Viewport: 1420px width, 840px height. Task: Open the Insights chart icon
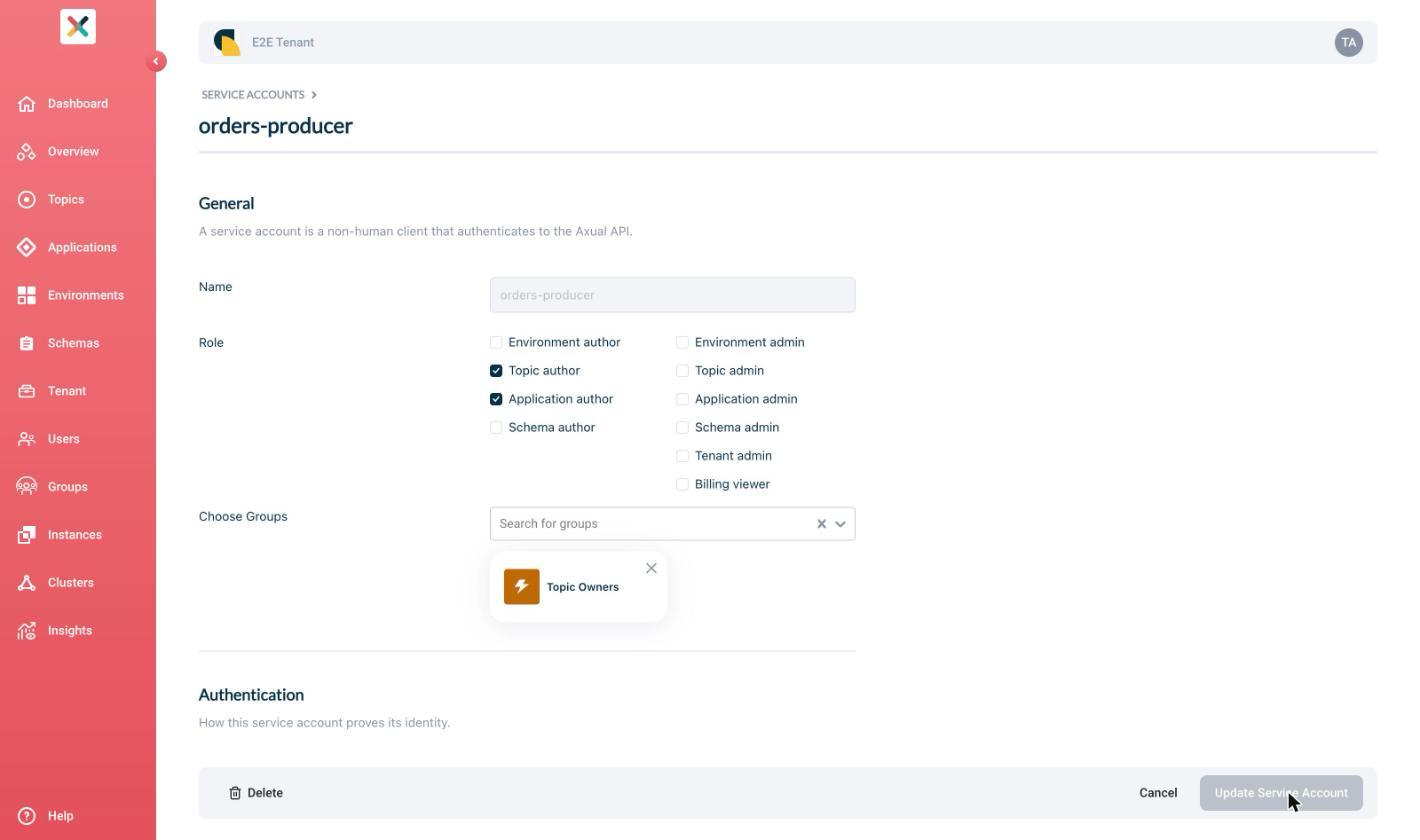[x=27, y=631]
